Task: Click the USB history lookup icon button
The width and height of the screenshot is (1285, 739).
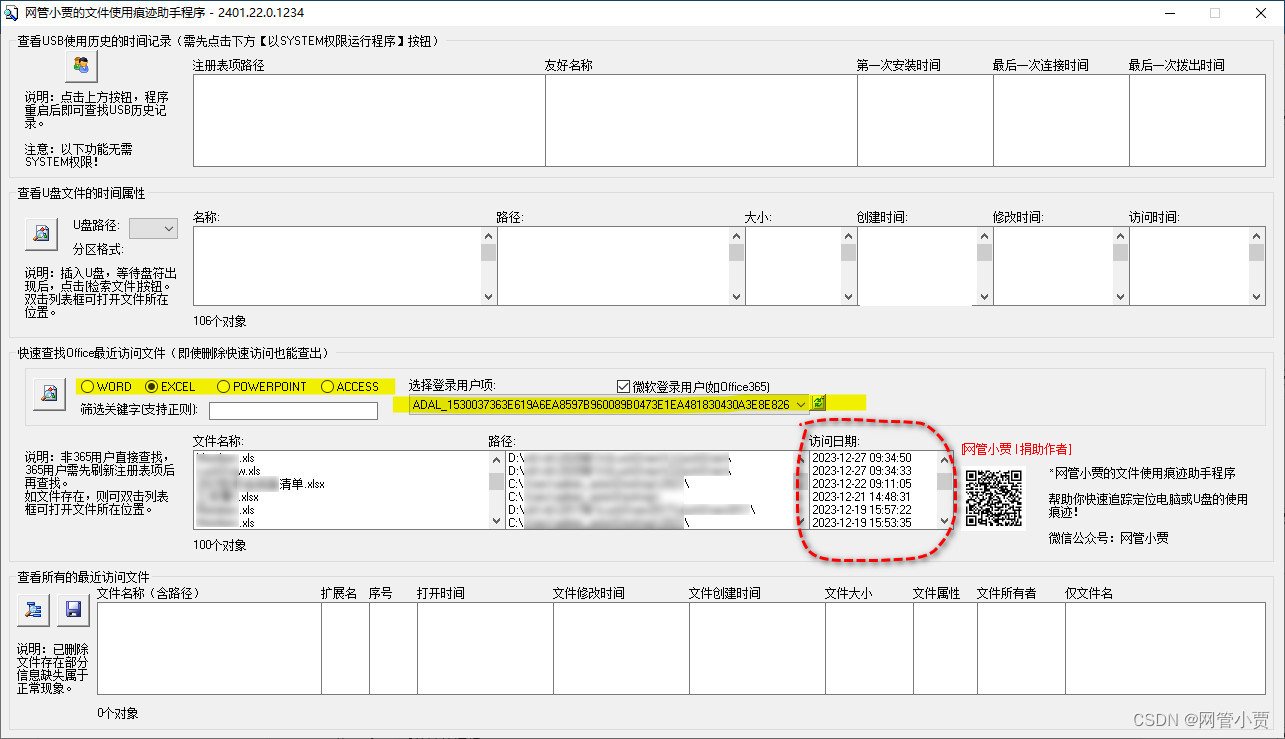Action: [81, 66]
